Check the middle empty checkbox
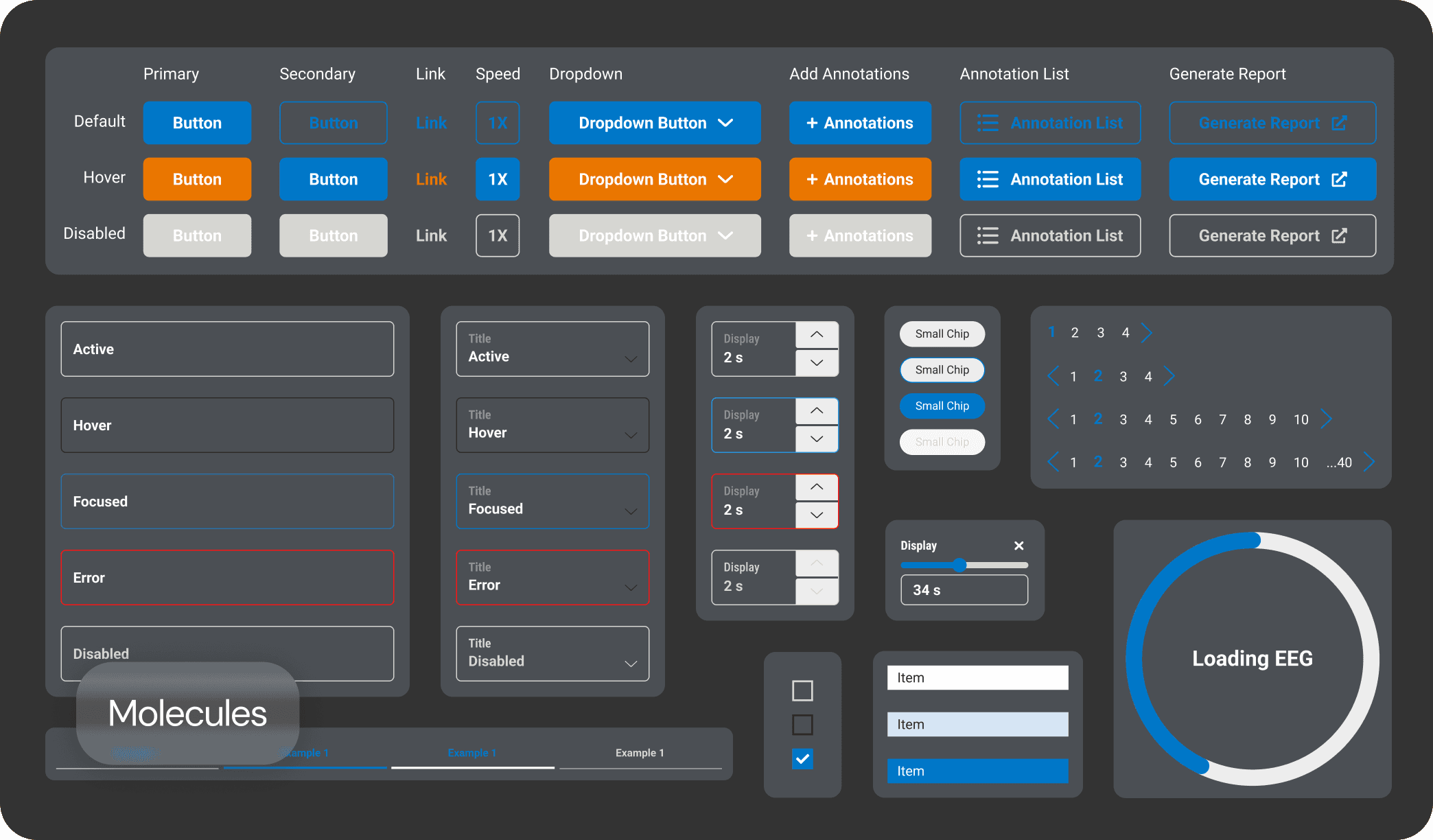Image resolution: width=1433 pixels, height=840 pixels. coord(802,725)
